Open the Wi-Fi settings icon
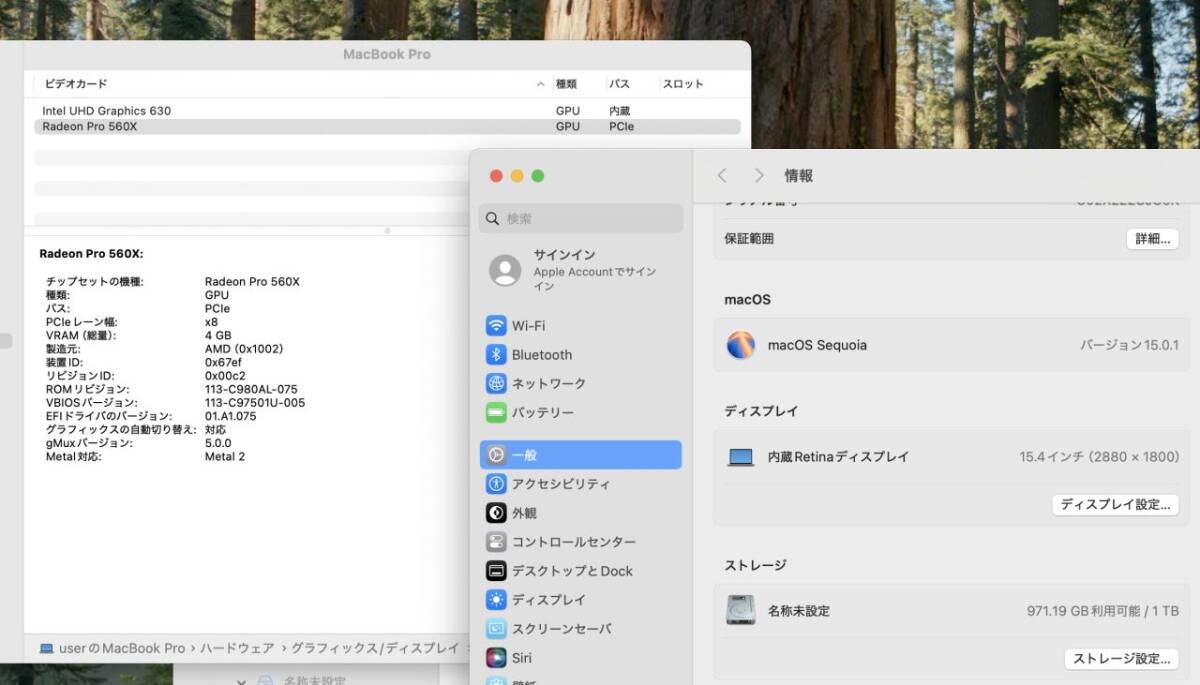The width and height of the screenshot is (1200, 685). [496, 326]
